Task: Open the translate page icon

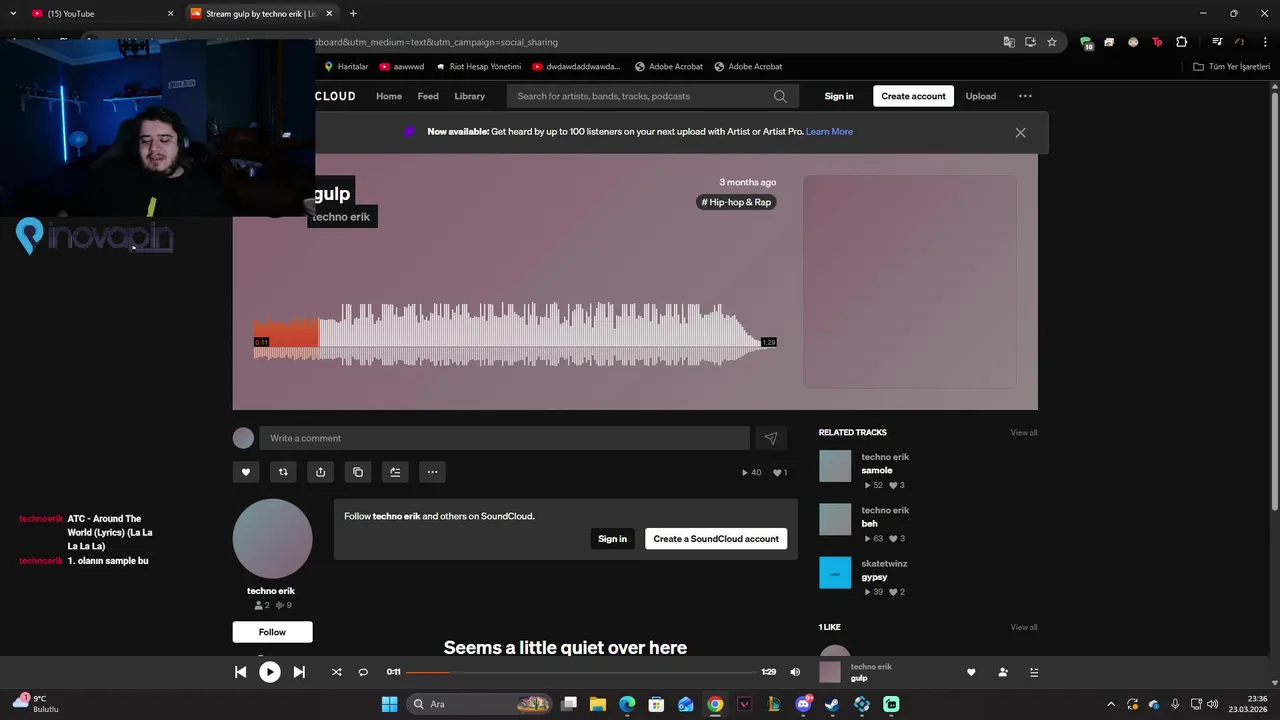Action: click(1009, 42)
